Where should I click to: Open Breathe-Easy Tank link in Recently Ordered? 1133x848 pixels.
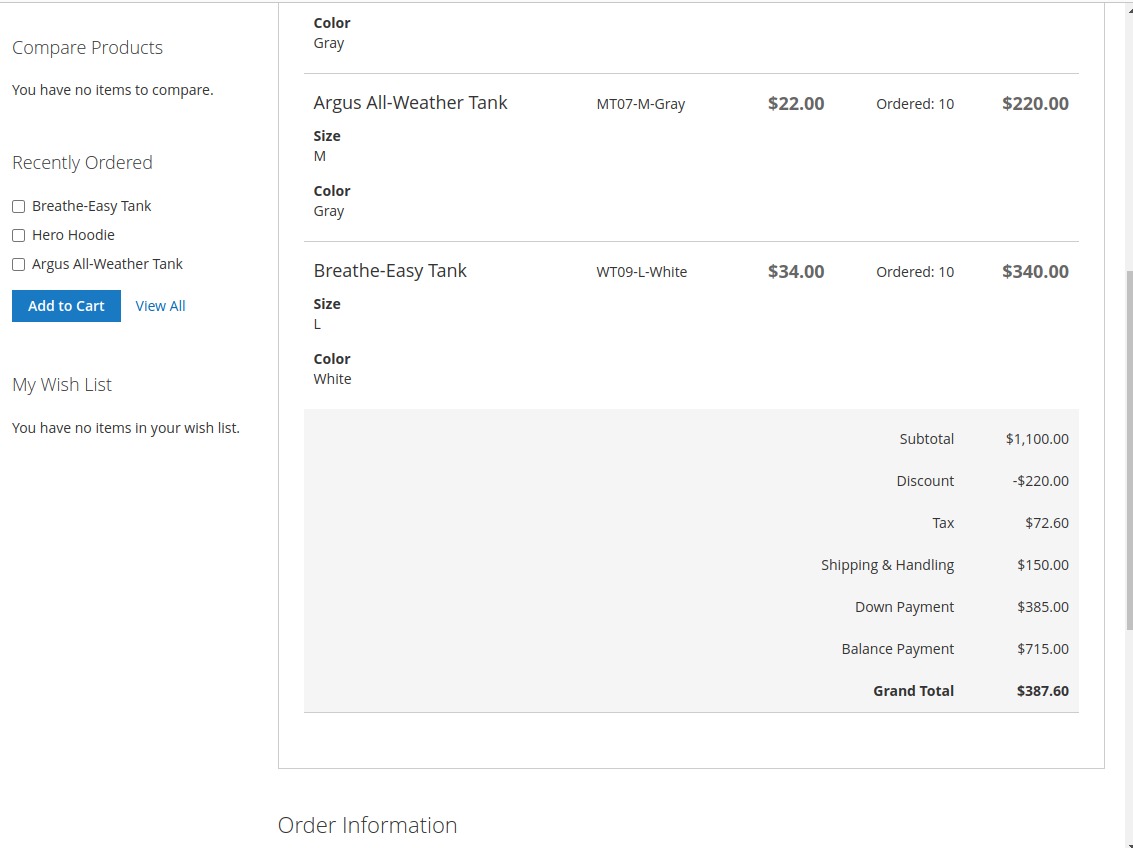click(92, 206)
